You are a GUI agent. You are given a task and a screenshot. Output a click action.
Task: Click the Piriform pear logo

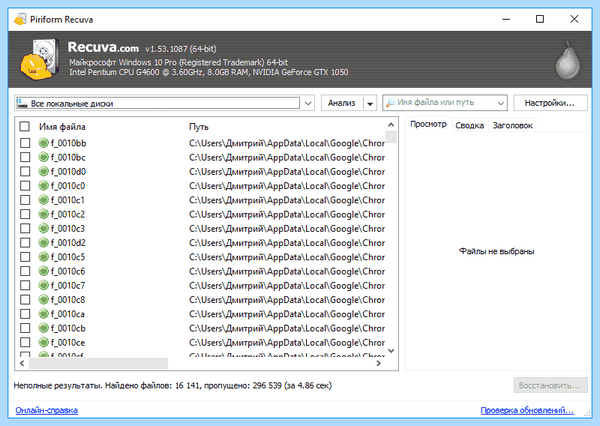point(568,60)
